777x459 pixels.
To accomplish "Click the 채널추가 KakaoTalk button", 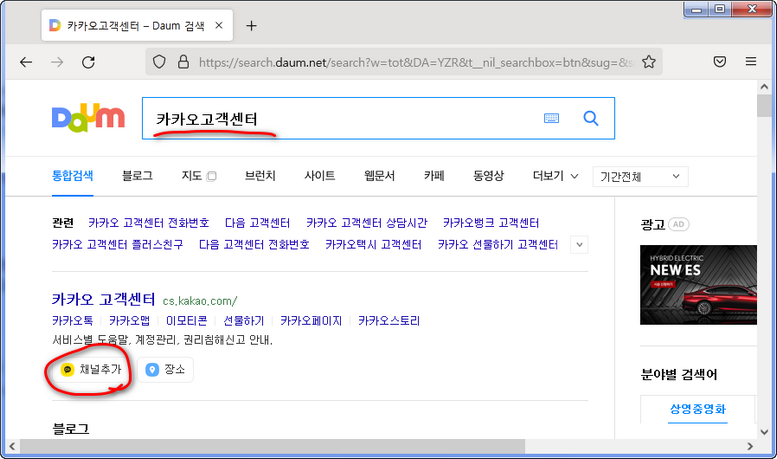I will (x=91, y=369).
